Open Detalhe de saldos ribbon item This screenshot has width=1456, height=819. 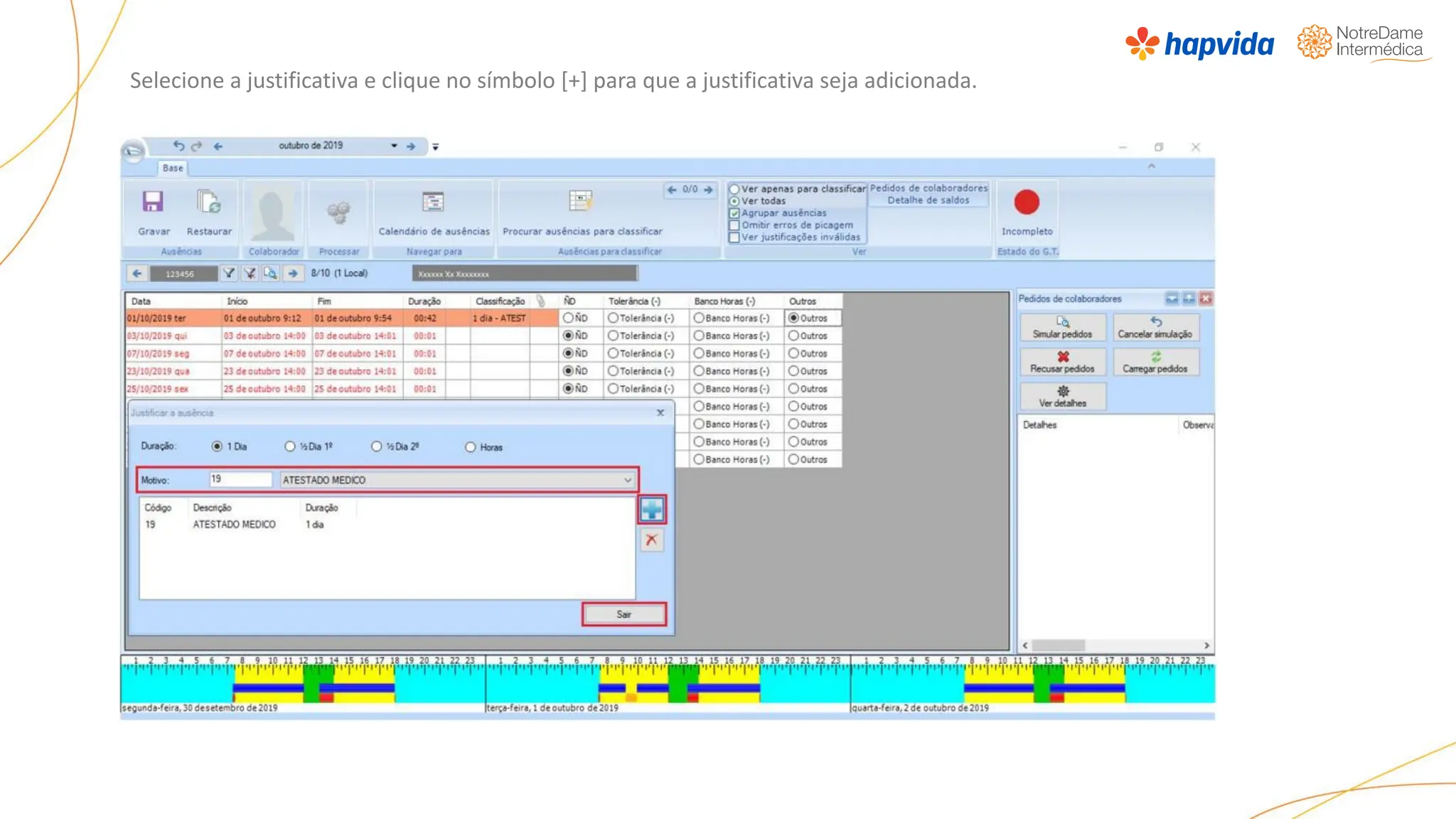(x=928, y=200)
